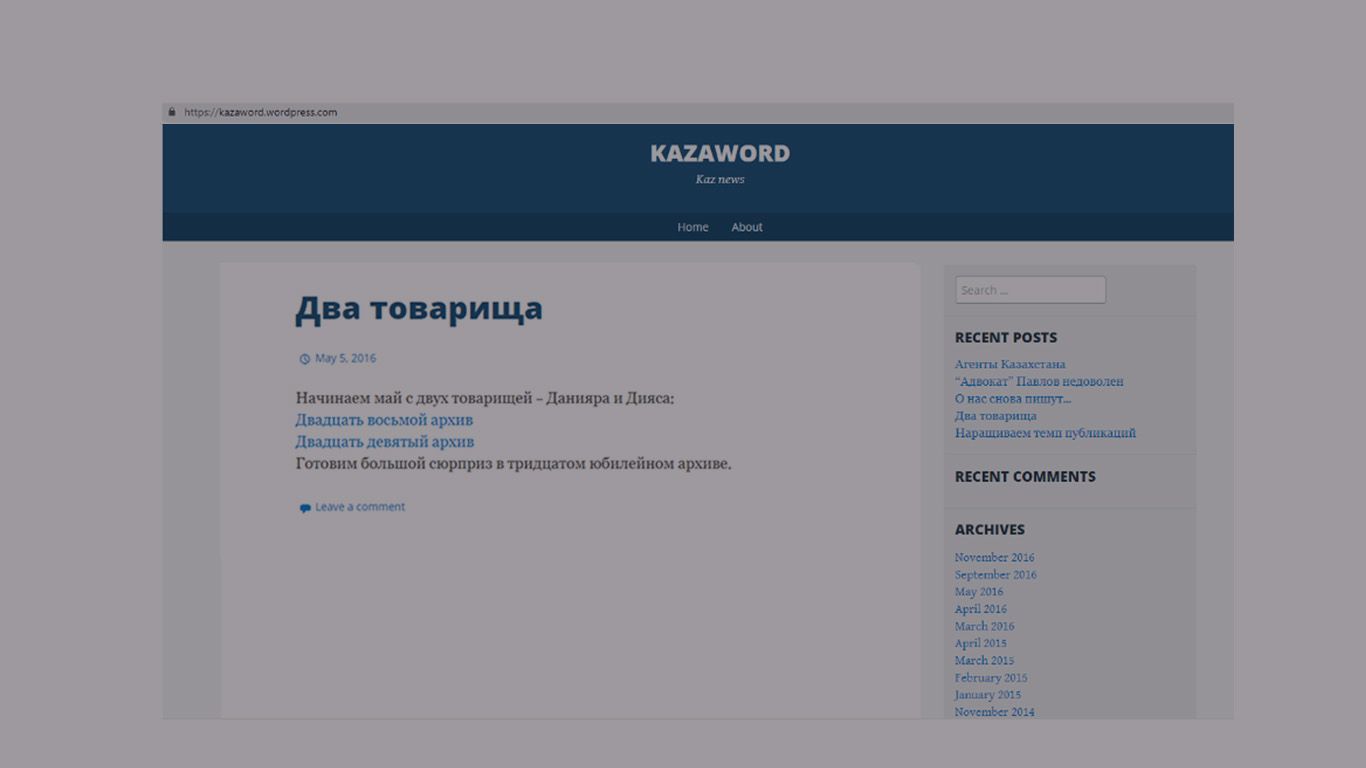Open the post title Два товарища
The width and height of the screenshot is (1366, 768).
pos(419,308)
